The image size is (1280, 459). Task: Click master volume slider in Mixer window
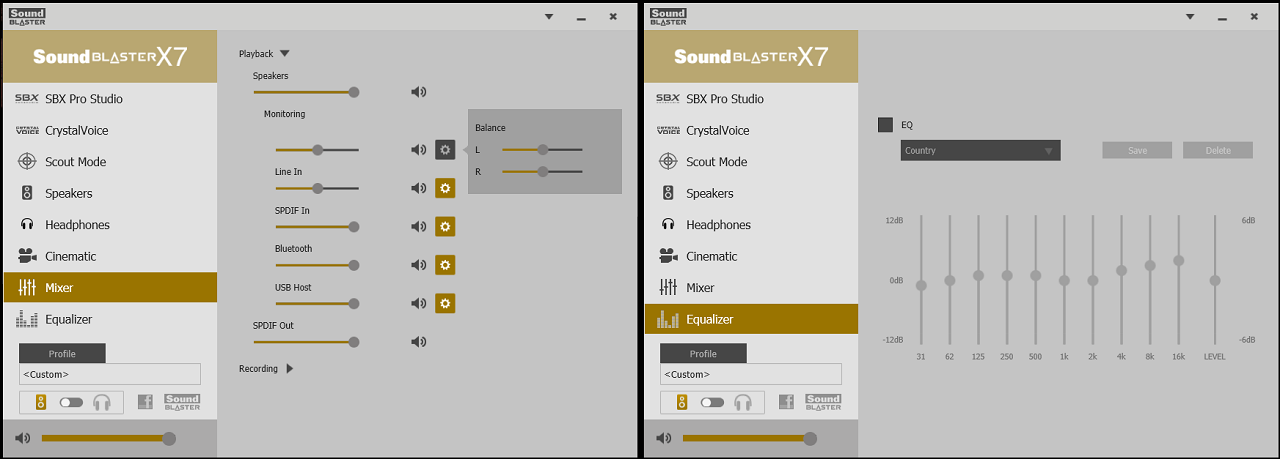click(108, 438)
